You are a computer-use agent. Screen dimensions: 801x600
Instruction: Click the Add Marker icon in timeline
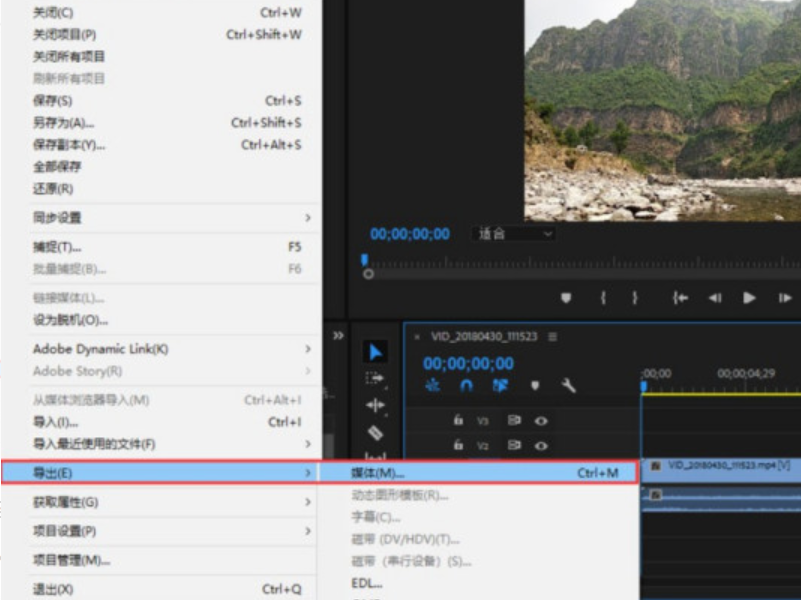[x=534, y=386]
